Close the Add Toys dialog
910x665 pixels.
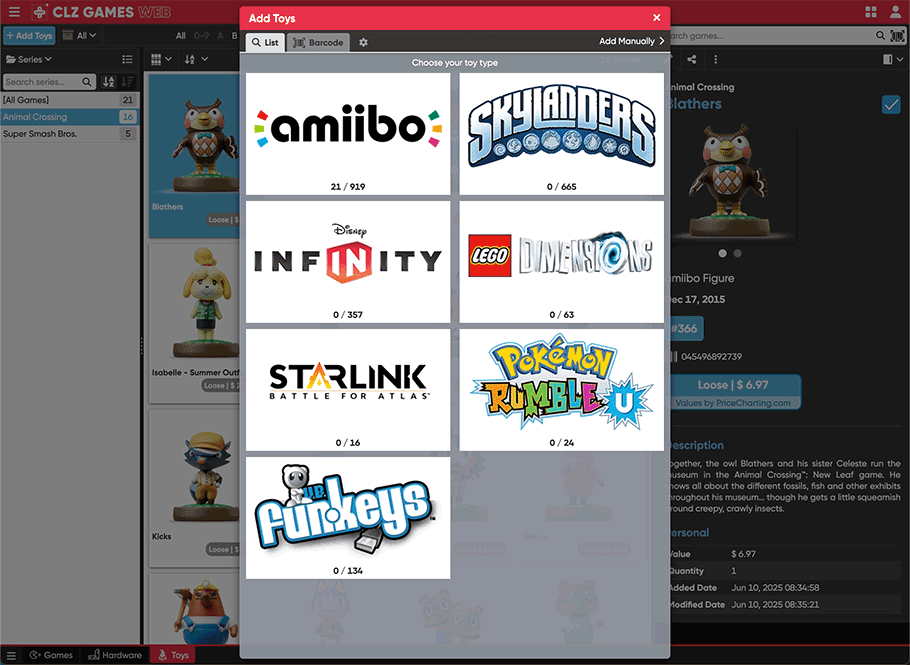[656, 18]
